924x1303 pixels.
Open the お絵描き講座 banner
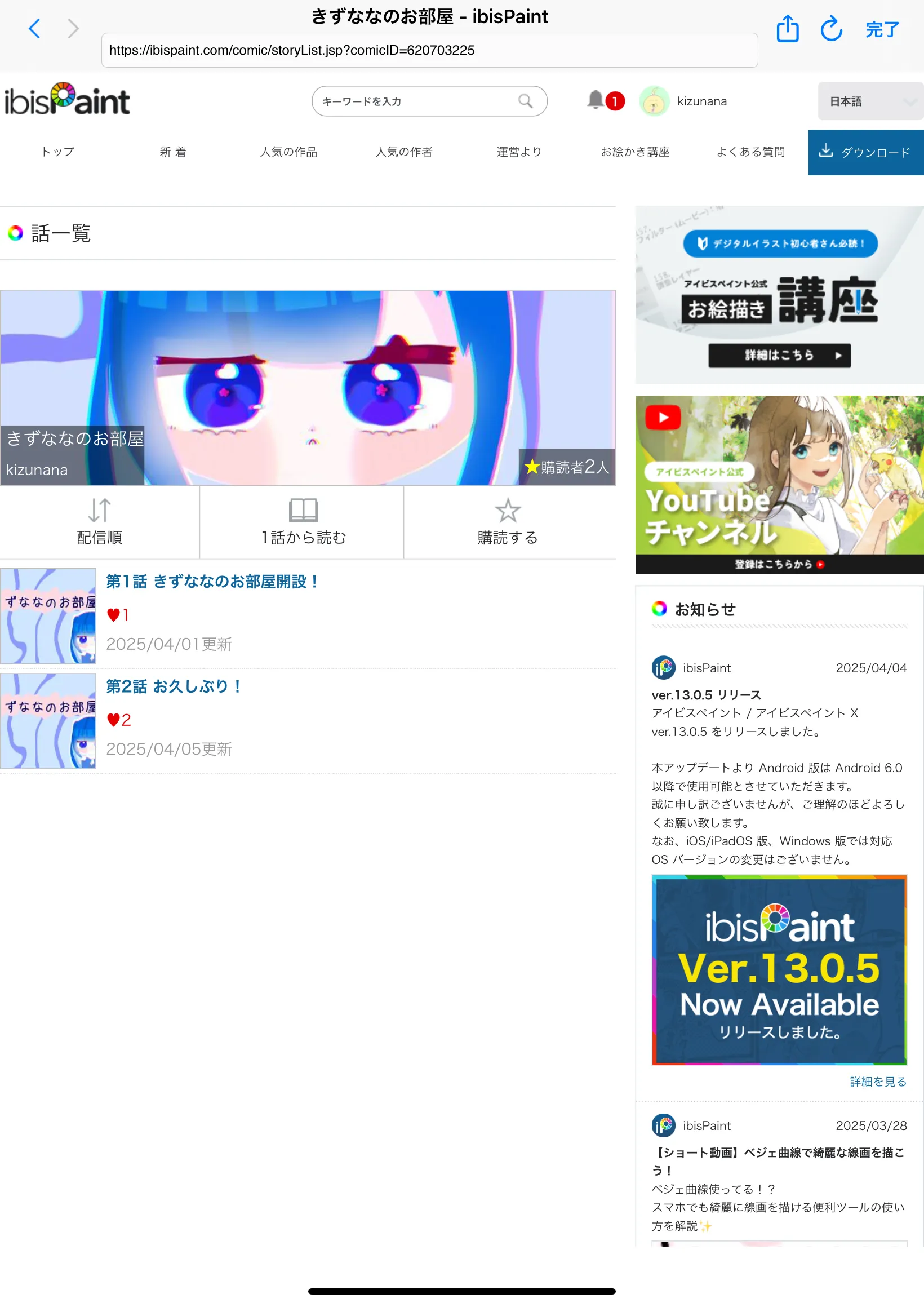pos(779,295)
